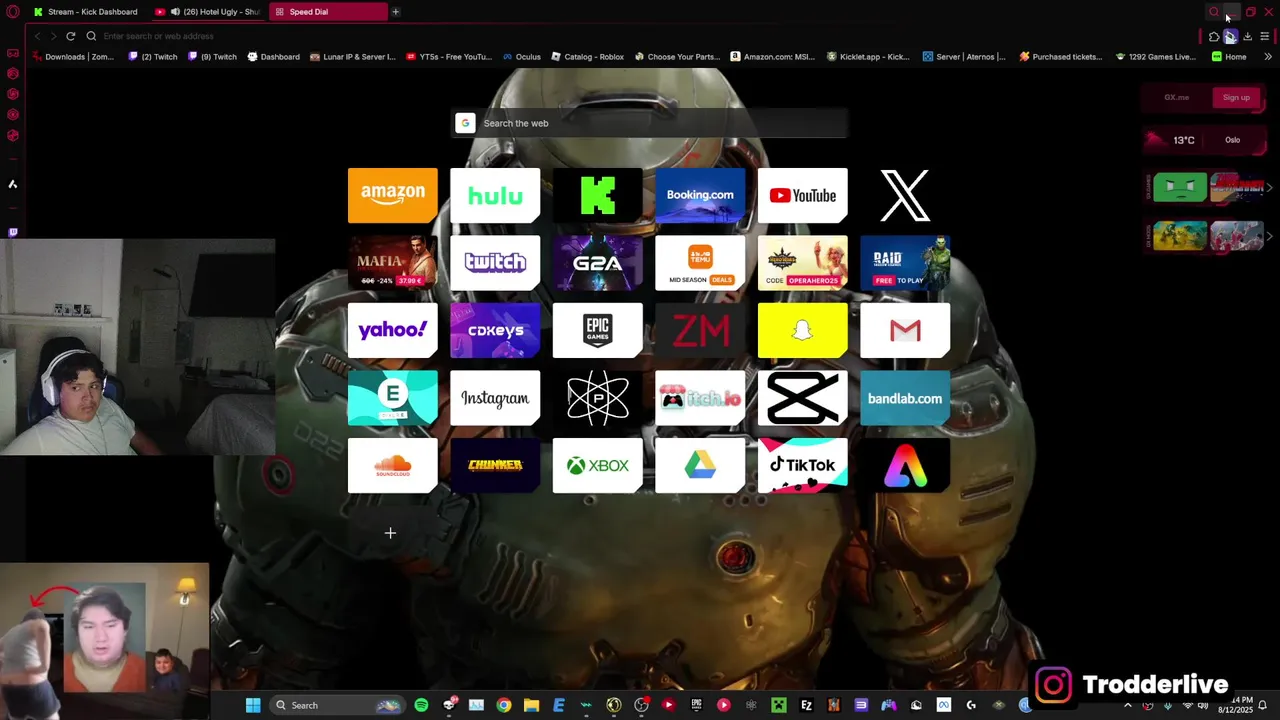Open a new tab with plus button
1280x720 pixels.
click(396, 12)
